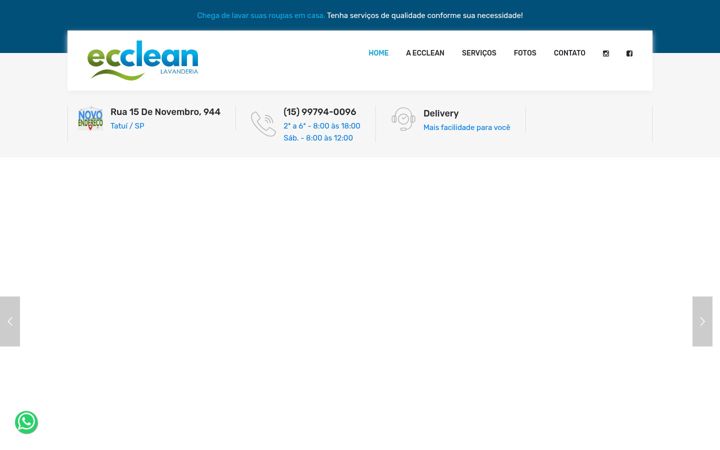
Task: Open WhatsApp chat floating button
Action: 27,422
